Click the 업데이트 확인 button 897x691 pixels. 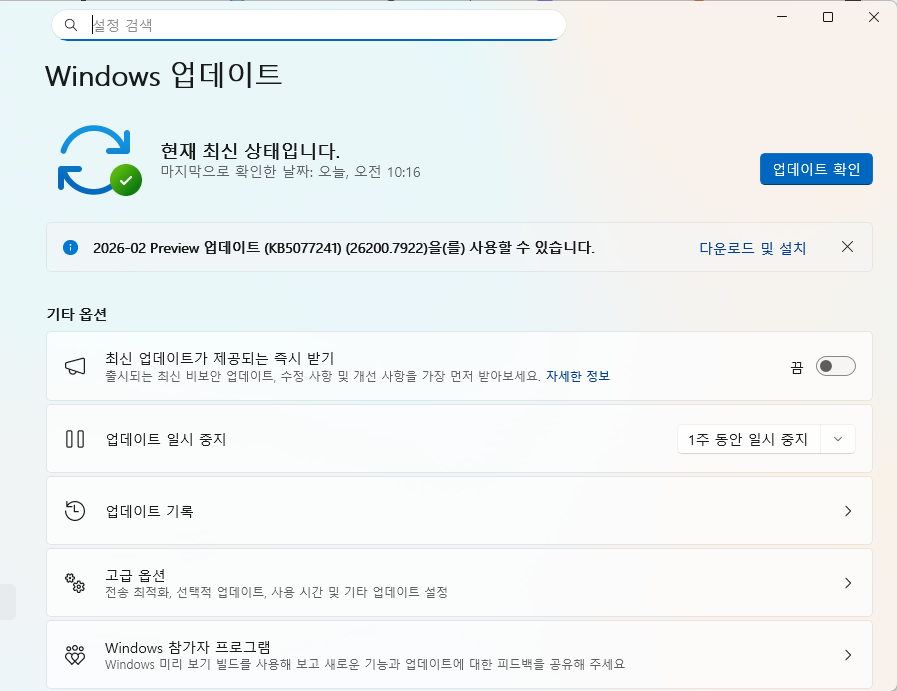816,169
